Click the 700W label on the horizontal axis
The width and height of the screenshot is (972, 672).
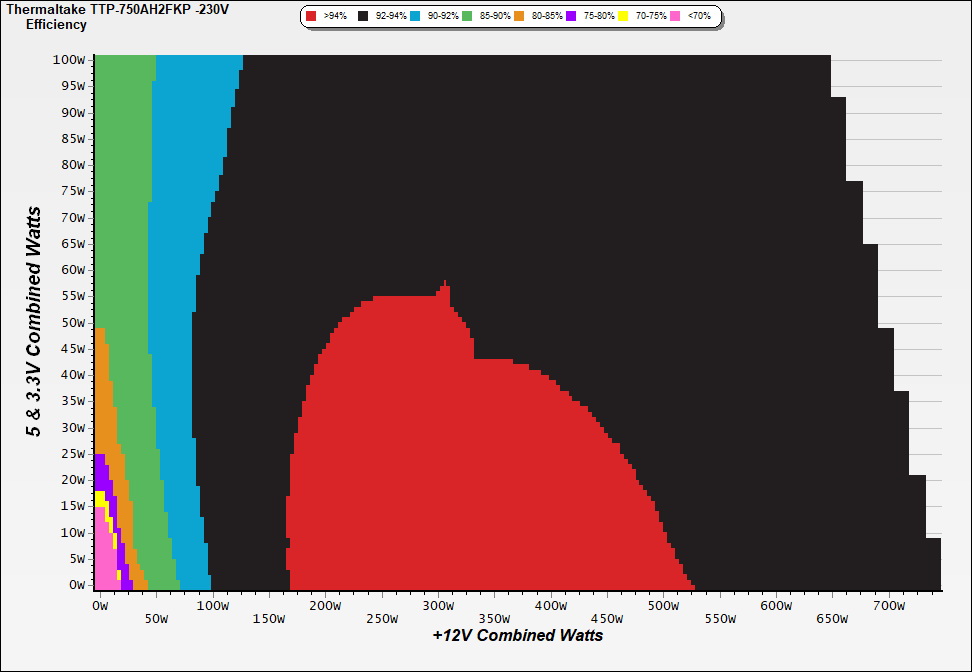888,606
